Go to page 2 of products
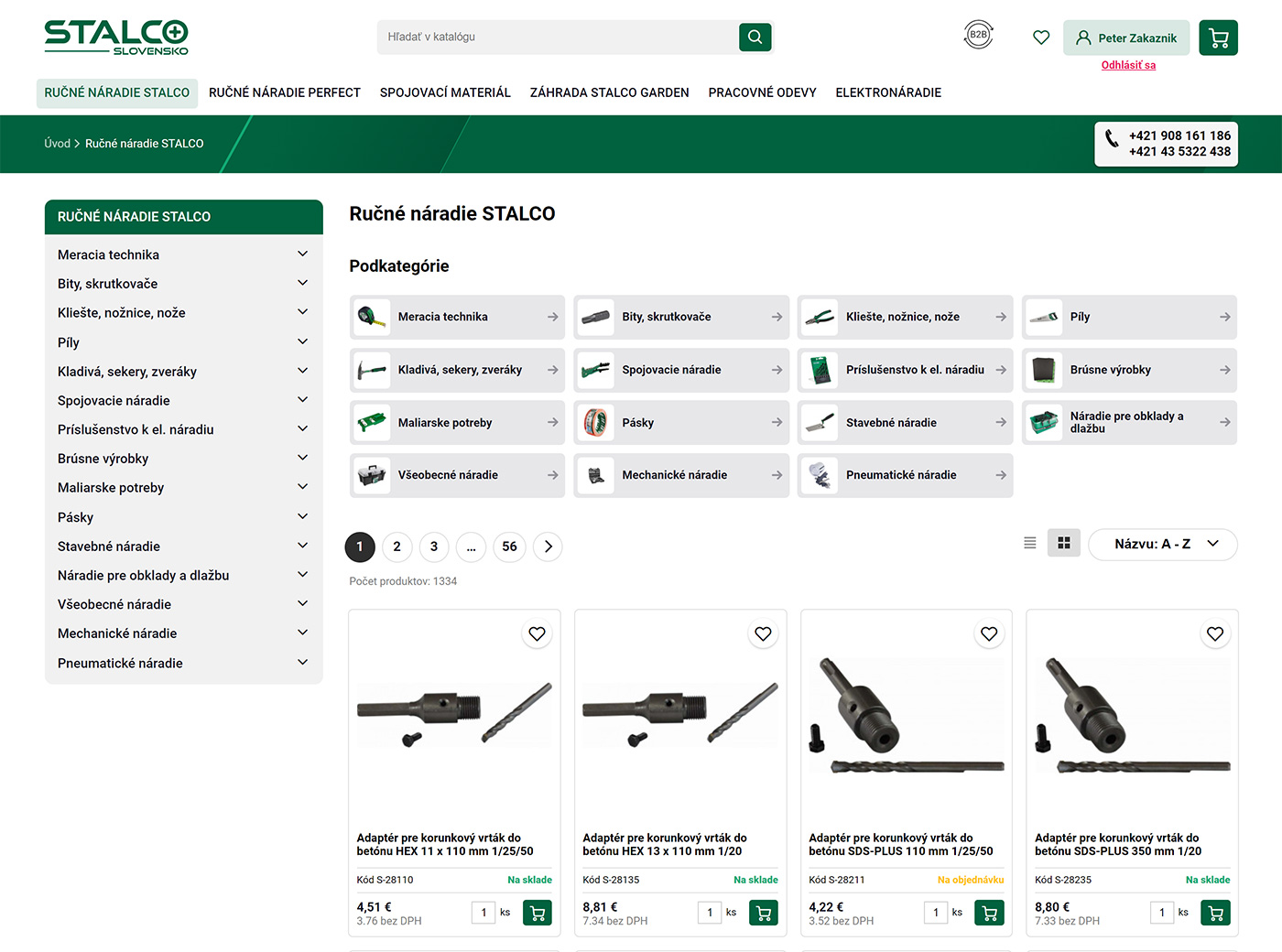 [x=397, y=546]
